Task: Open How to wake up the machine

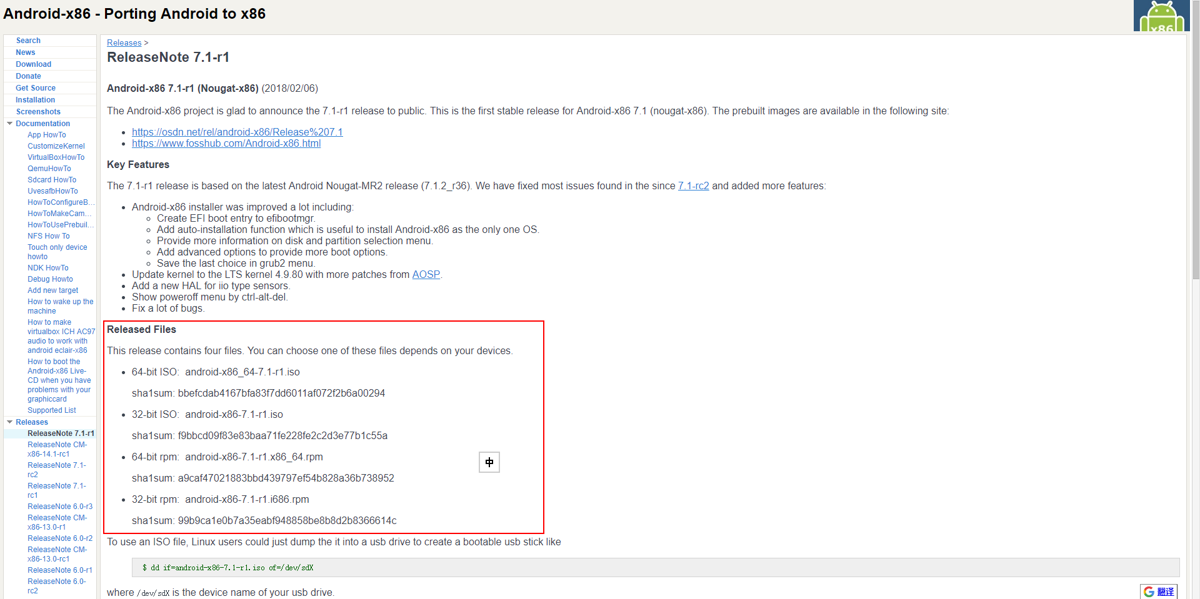Action: tap(60, 306)
